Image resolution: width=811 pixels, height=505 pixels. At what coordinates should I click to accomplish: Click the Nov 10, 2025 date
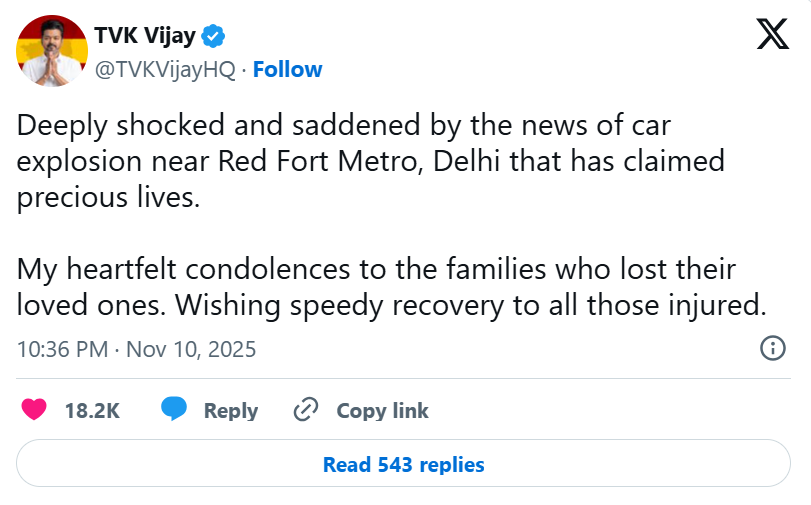[192, 349]
